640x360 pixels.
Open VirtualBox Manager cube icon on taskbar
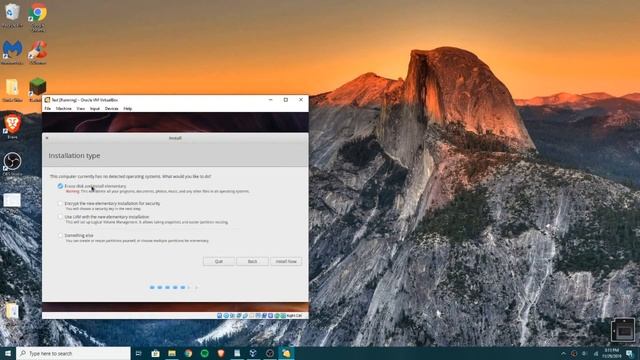point(253,353)
